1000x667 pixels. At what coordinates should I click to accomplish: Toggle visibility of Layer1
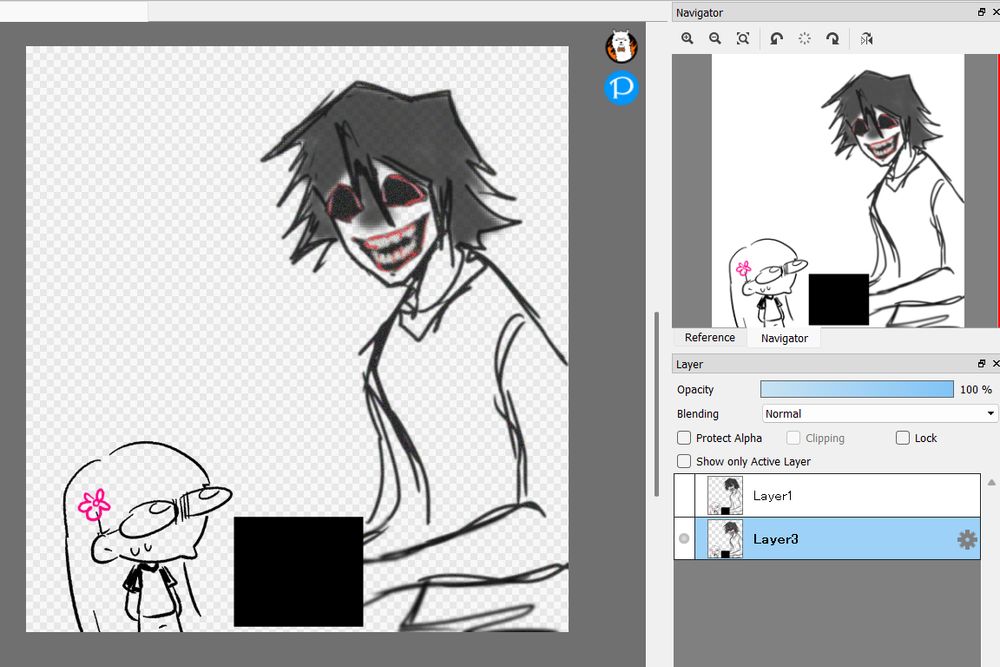click(x=684, y=495)
